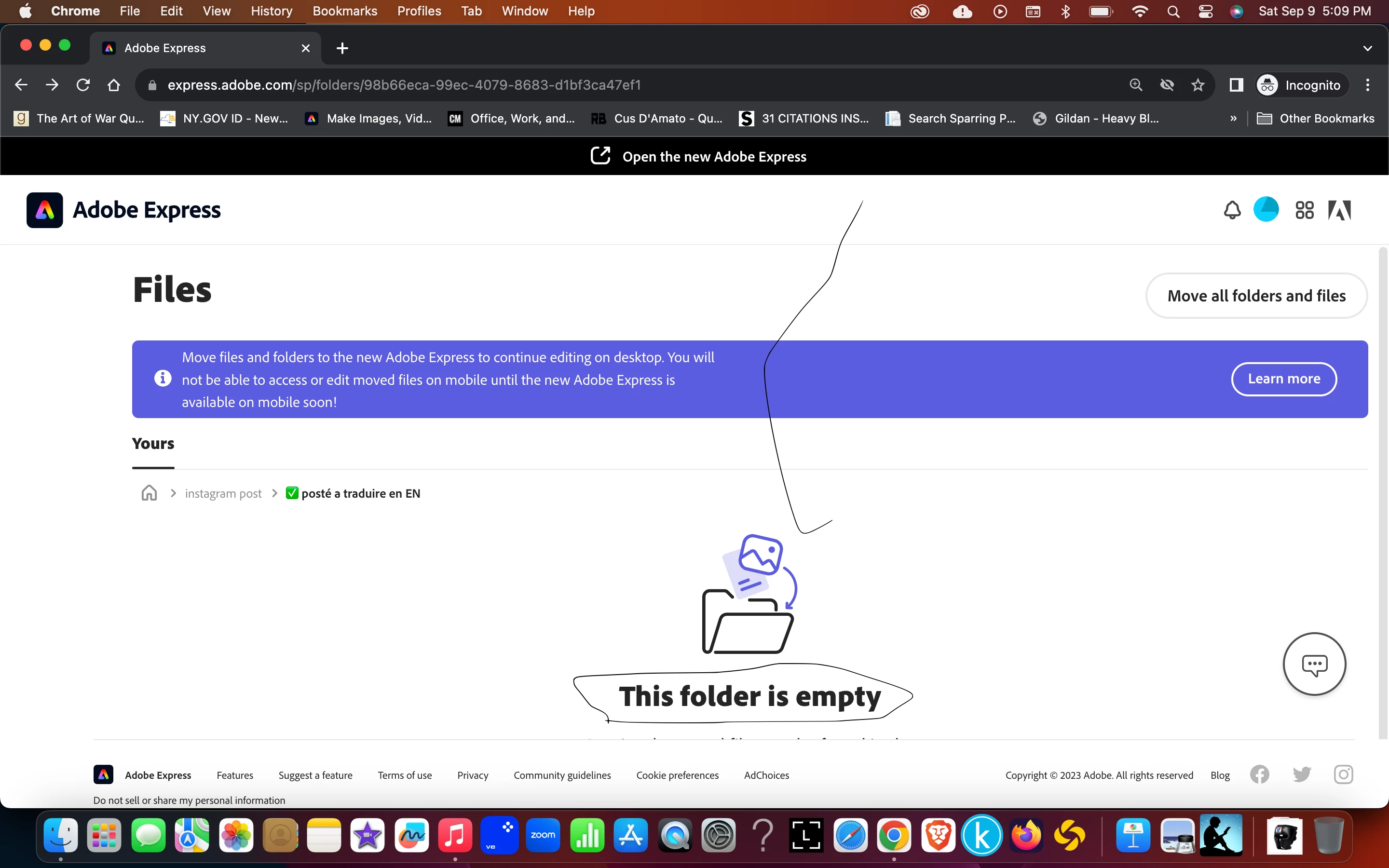Toggle the Chrome side panel button
Viewport: 1389px width, 868px height.
pos(1236,85)
